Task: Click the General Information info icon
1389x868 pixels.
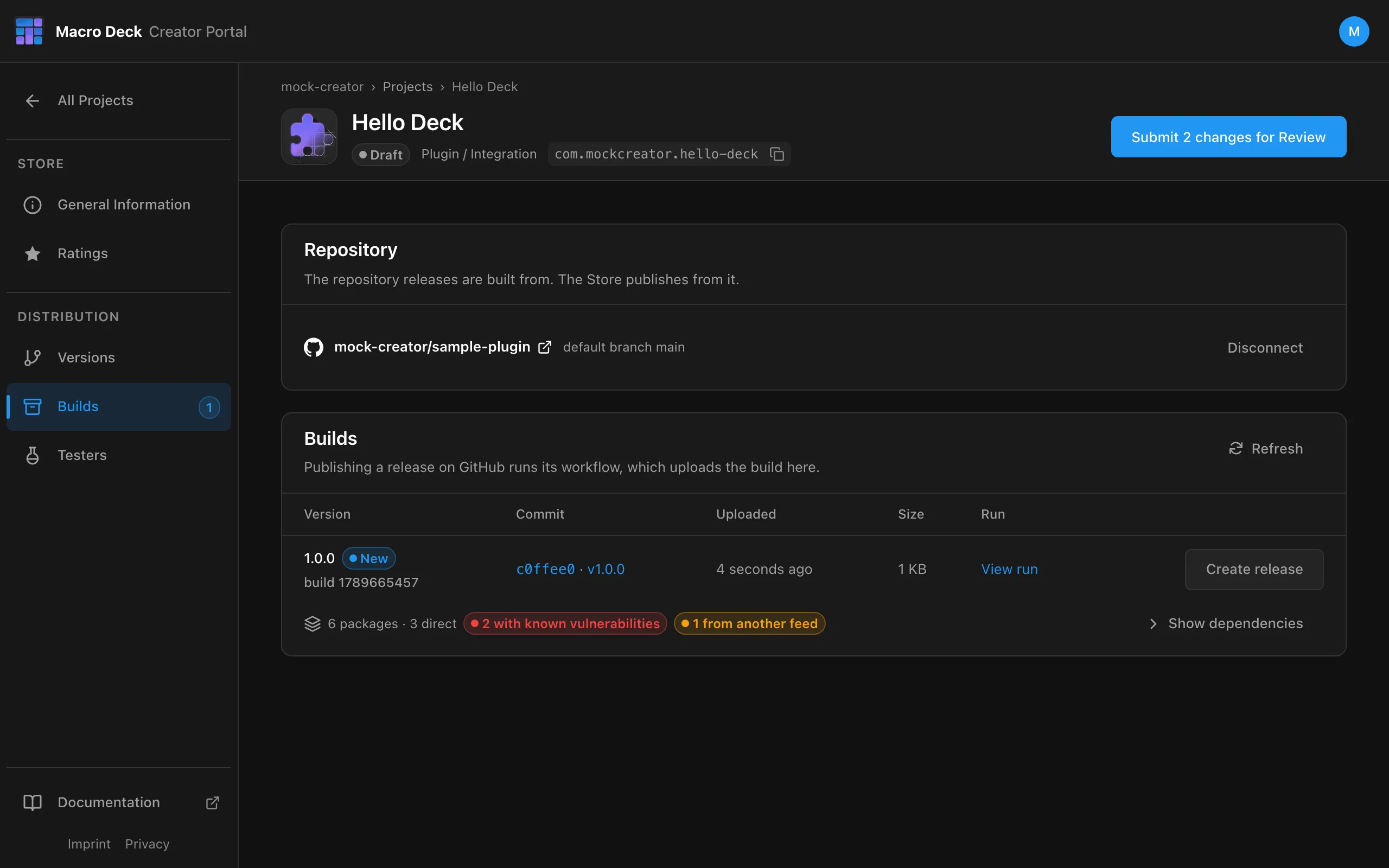Action: 33,205
